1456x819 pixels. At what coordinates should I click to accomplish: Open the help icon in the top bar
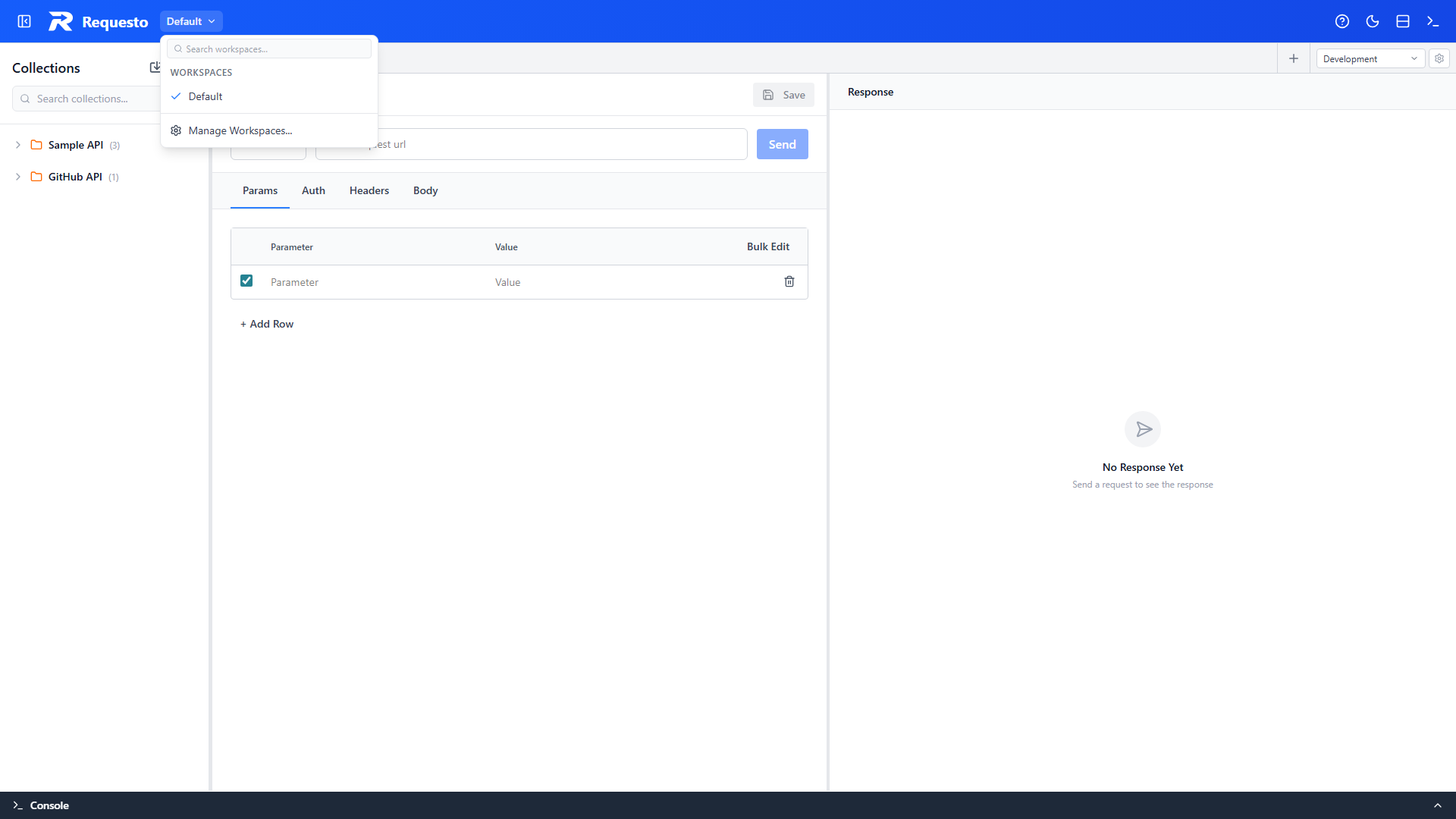click(1342, 20)
